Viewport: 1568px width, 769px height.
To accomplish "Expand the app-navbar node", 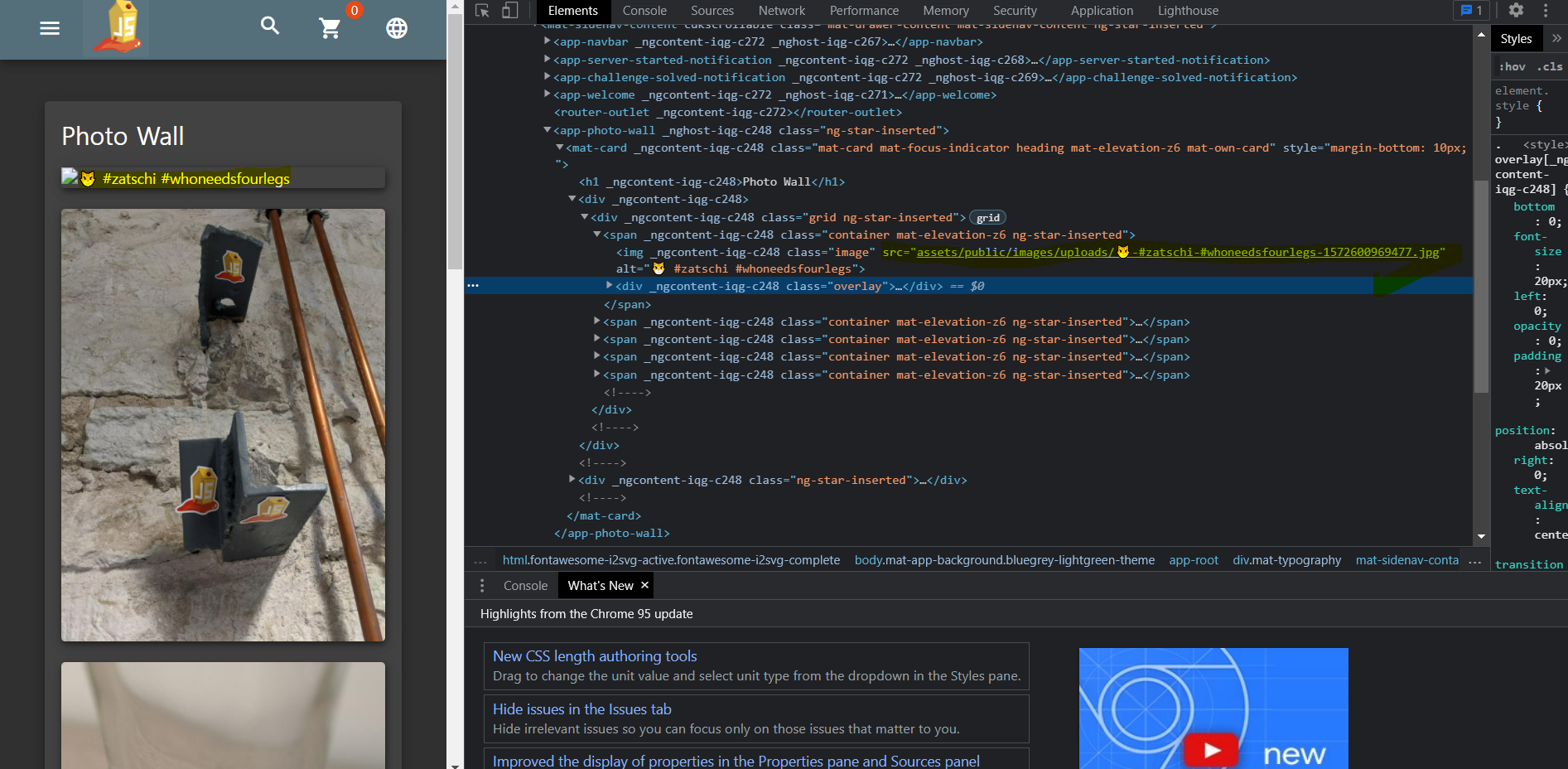I will (547, 41).
